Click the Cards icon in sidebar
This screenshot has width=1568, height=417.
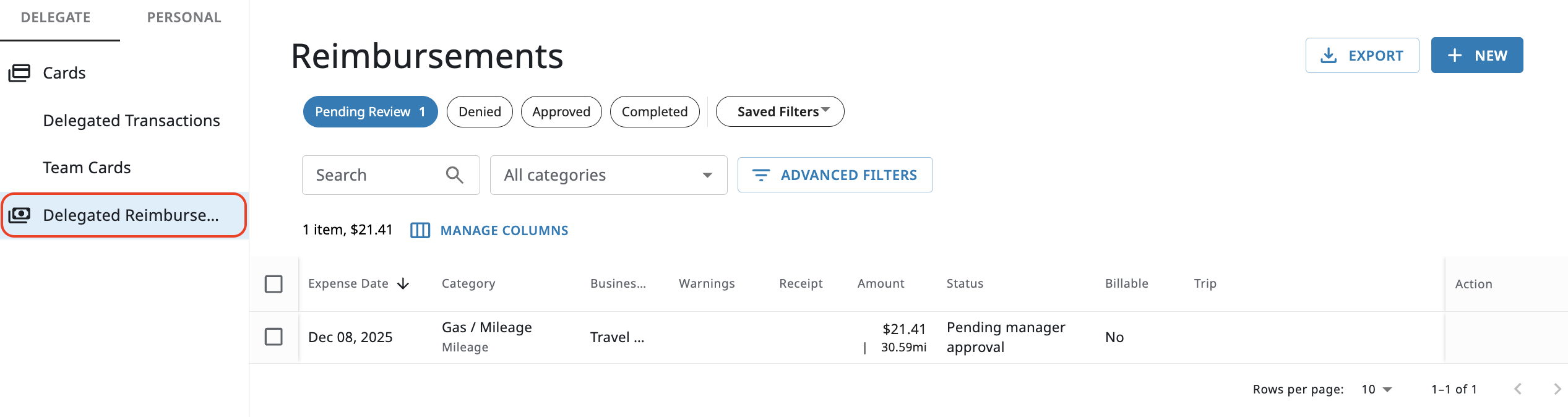pos(19,73)
